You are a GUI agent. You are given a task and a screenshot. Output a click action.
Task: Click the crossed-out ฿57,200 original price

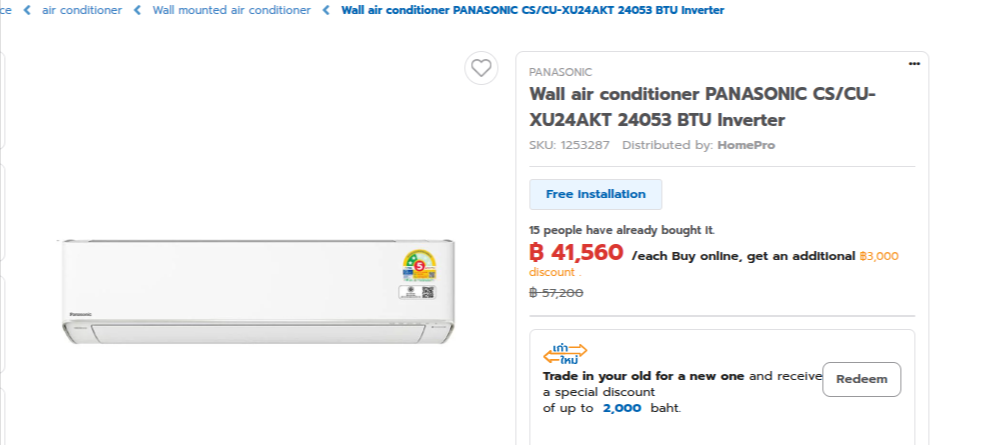[x=556, y=293]
